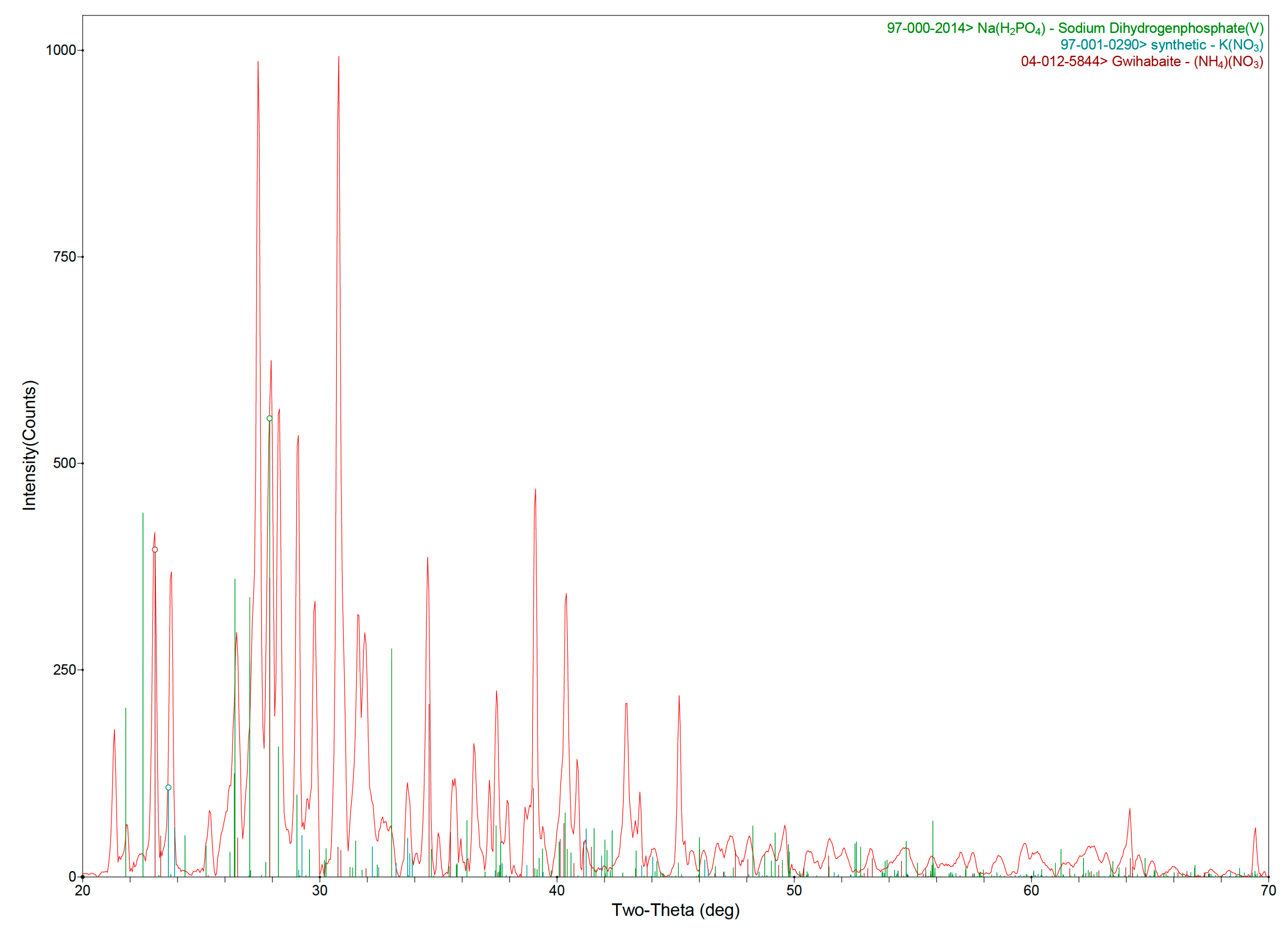Screen dimensions: 1288x930
Task: Click the Two-Theta (deg) axis title
Action: pyautogui.click(x=675, y=910)
